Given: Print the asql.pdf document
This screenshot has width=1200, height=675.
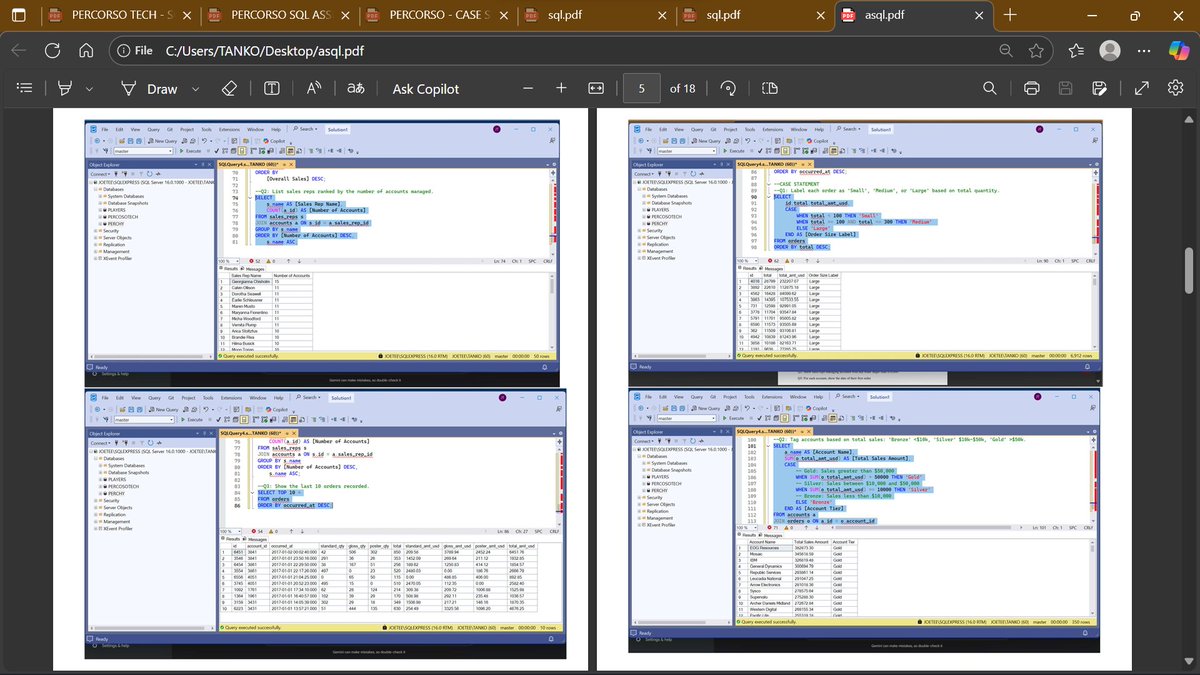Looking at the screenshot, I should click(1032, 88).
